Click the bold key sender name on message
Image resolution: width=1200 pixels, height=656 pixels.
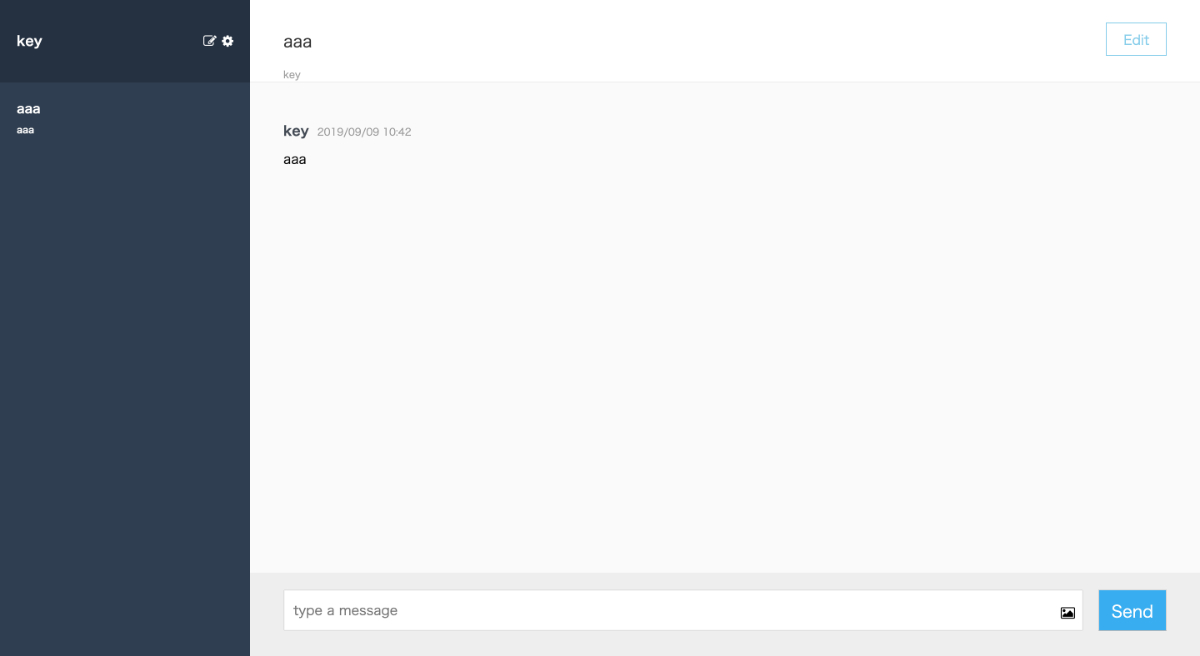[296, 131]
